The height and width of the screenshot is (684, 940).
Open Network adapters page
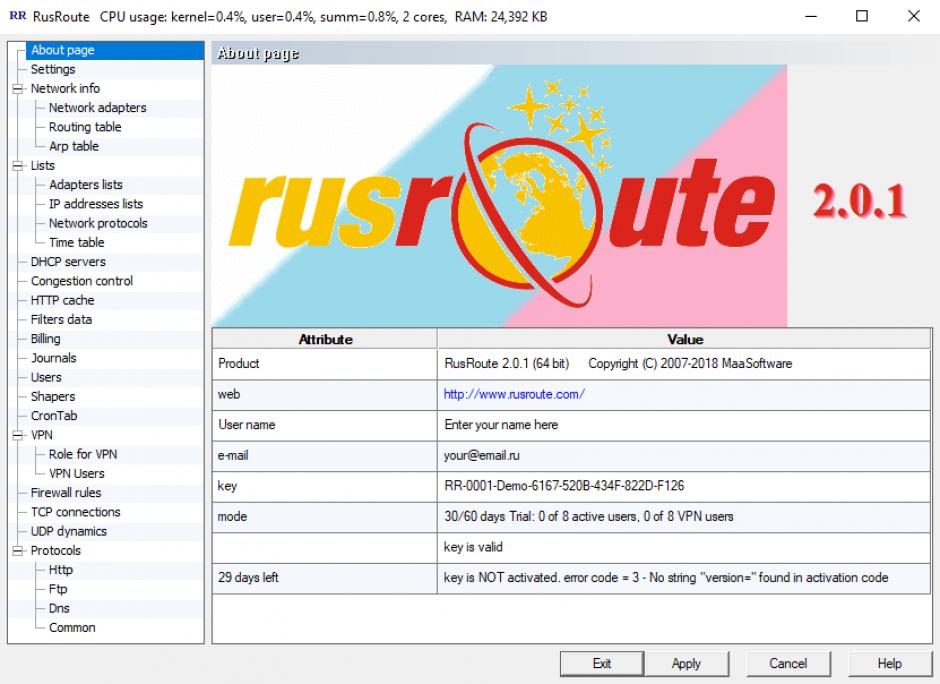97,108
